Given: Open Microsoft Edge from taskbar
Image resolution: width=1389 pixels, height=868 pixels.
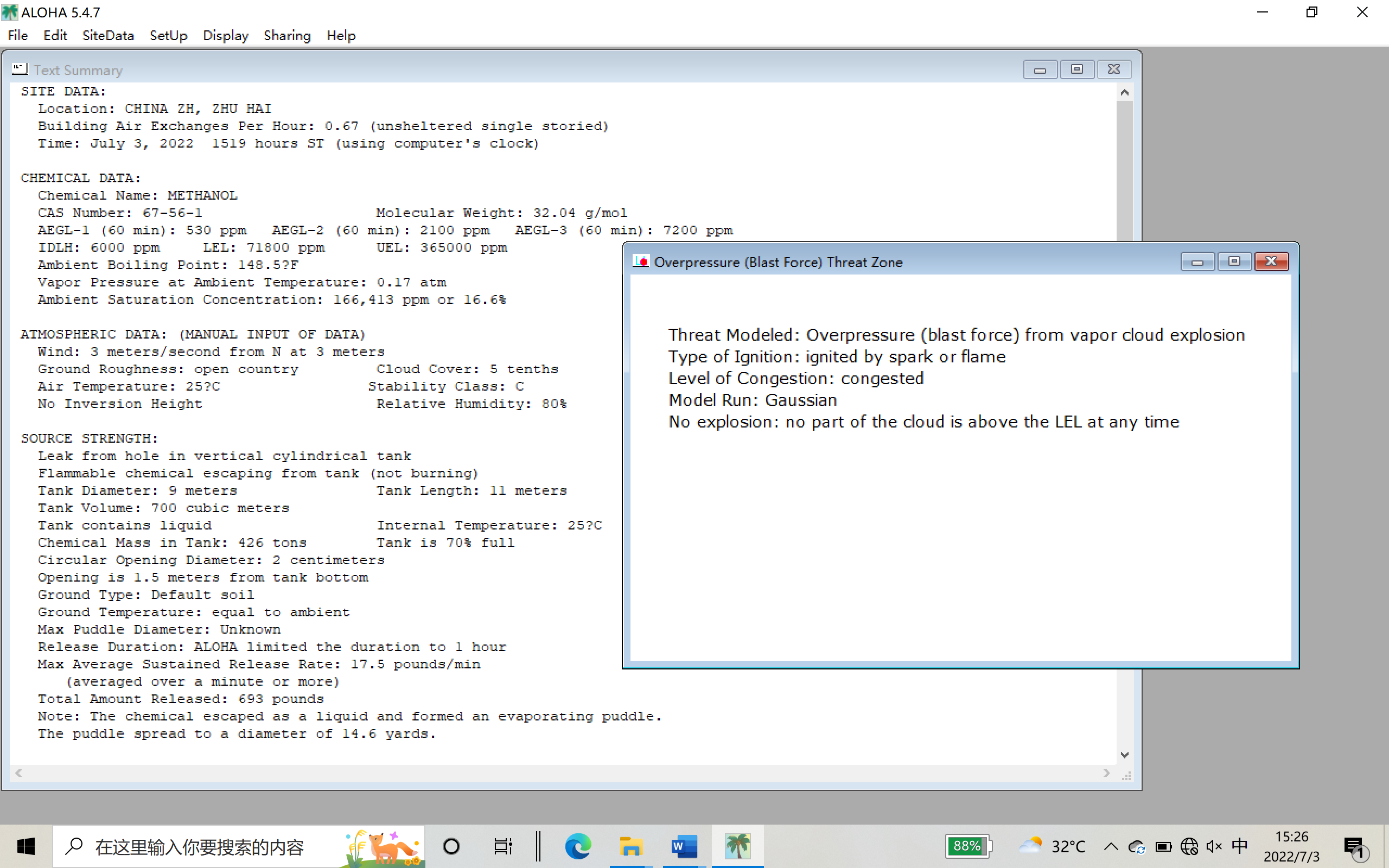Looking at the screenshot, I should pos(577,846).
